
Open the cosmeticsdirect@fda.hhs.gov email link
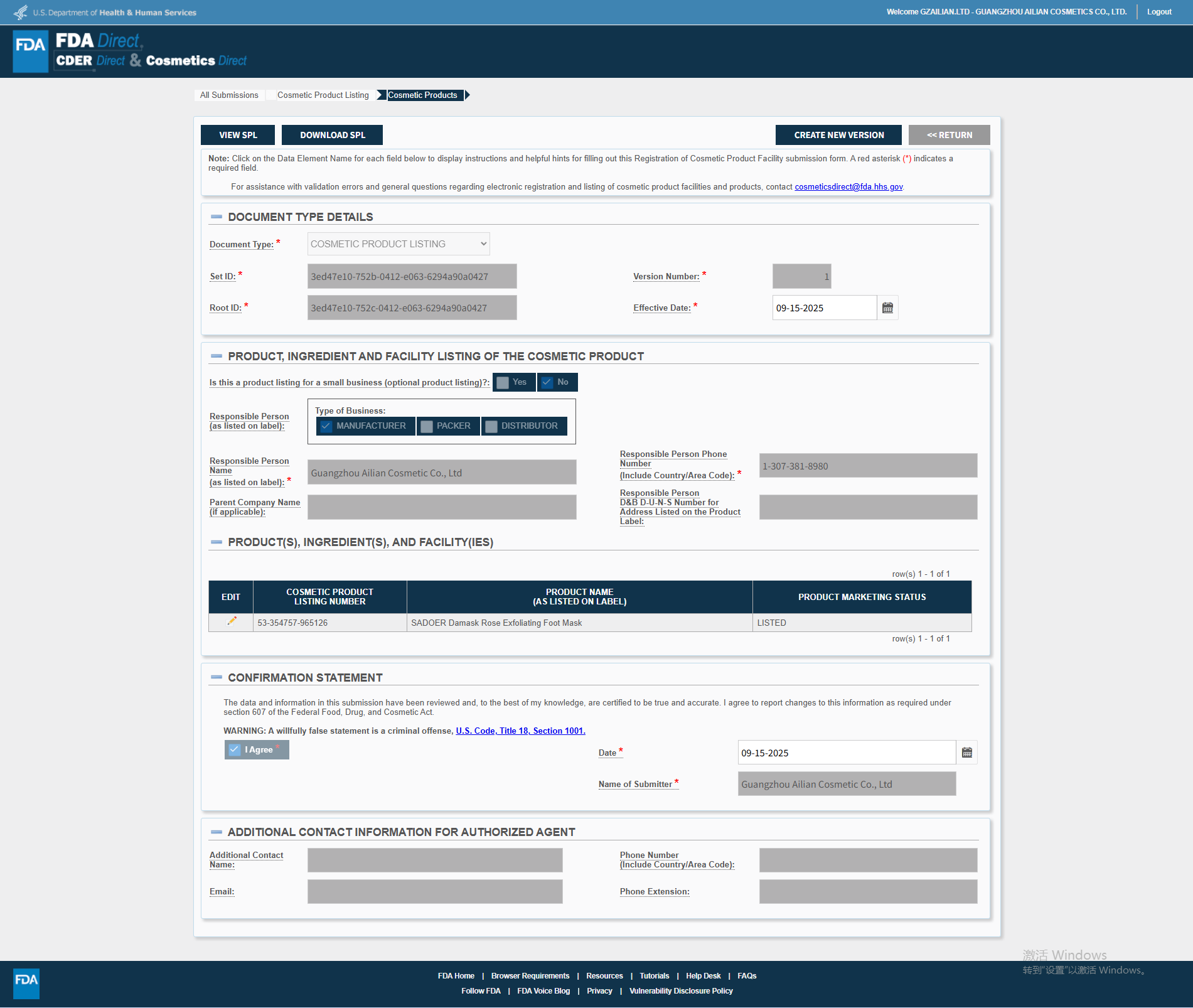(x=848, y=187)
